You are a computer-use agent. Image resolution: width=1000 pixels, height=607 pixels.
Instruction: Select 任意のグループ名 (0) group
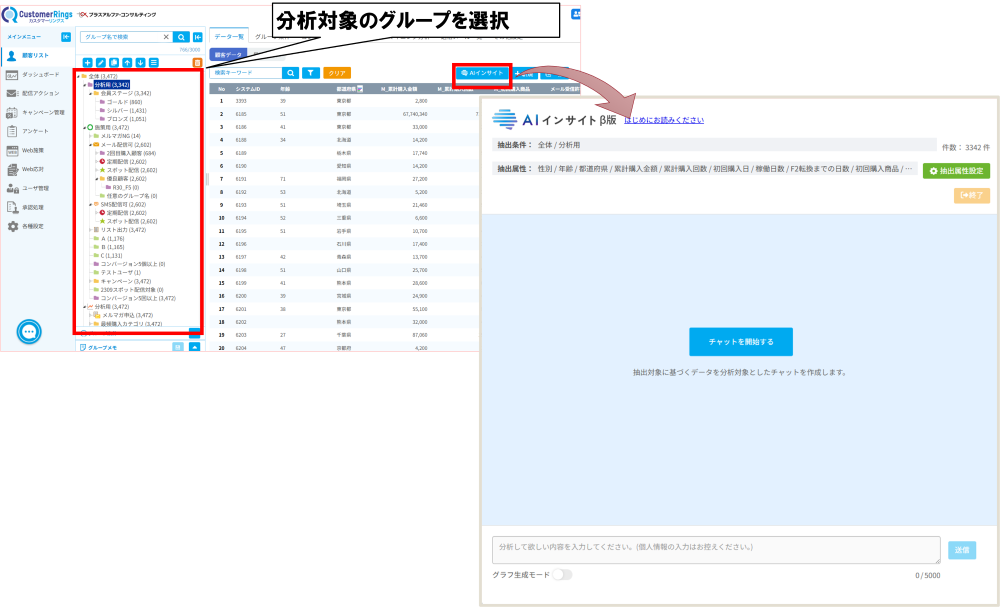pos(132,196)
